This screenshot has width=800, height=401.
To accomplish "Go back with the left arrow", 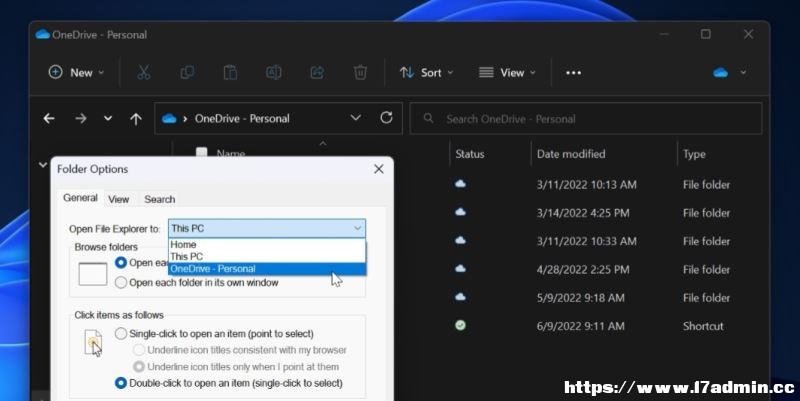I will point(49,118).
